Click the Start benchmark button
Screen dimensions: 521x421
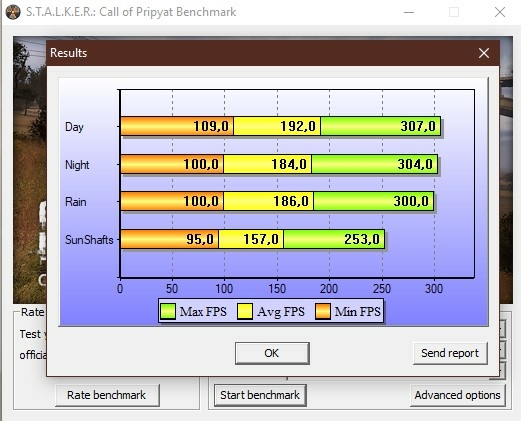tap(260, 395)
